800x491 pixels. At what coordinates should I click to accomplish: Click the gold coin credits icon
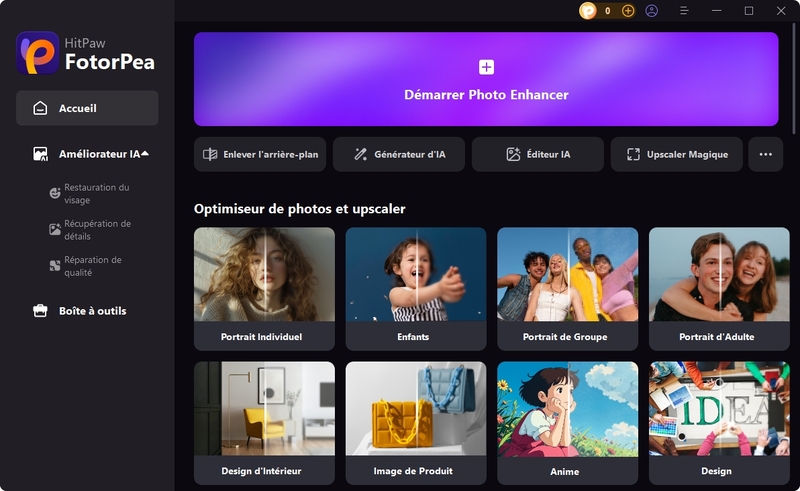588,11
